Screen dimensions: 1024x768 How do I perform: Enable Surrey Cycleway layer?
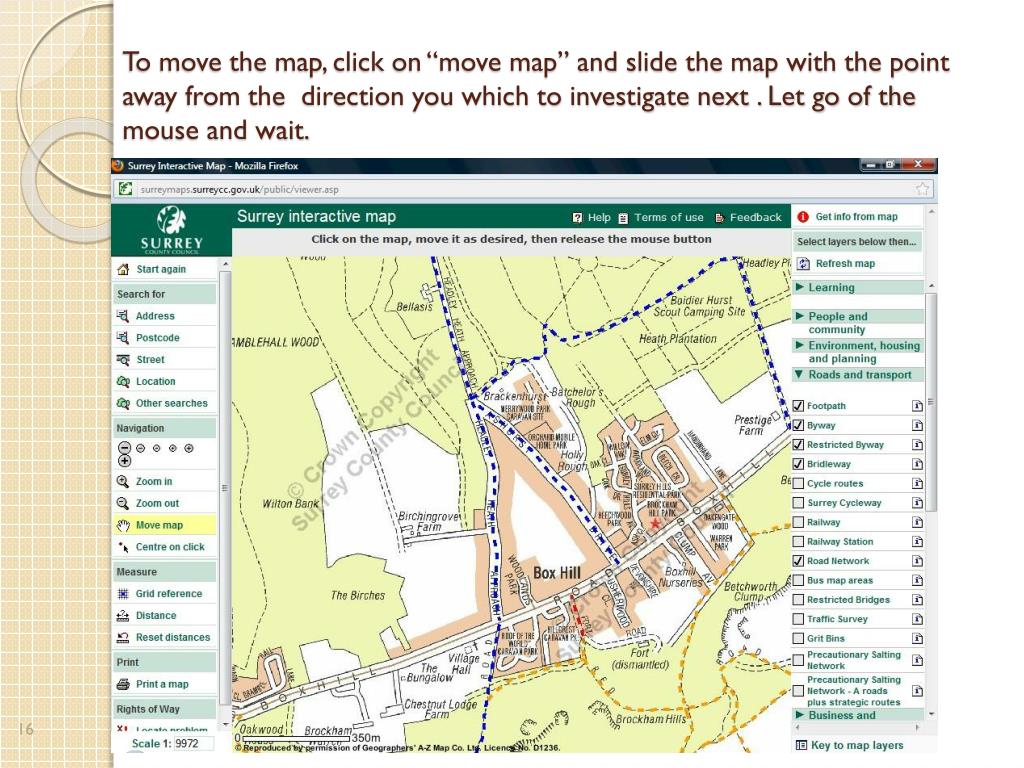click(798, 503)
